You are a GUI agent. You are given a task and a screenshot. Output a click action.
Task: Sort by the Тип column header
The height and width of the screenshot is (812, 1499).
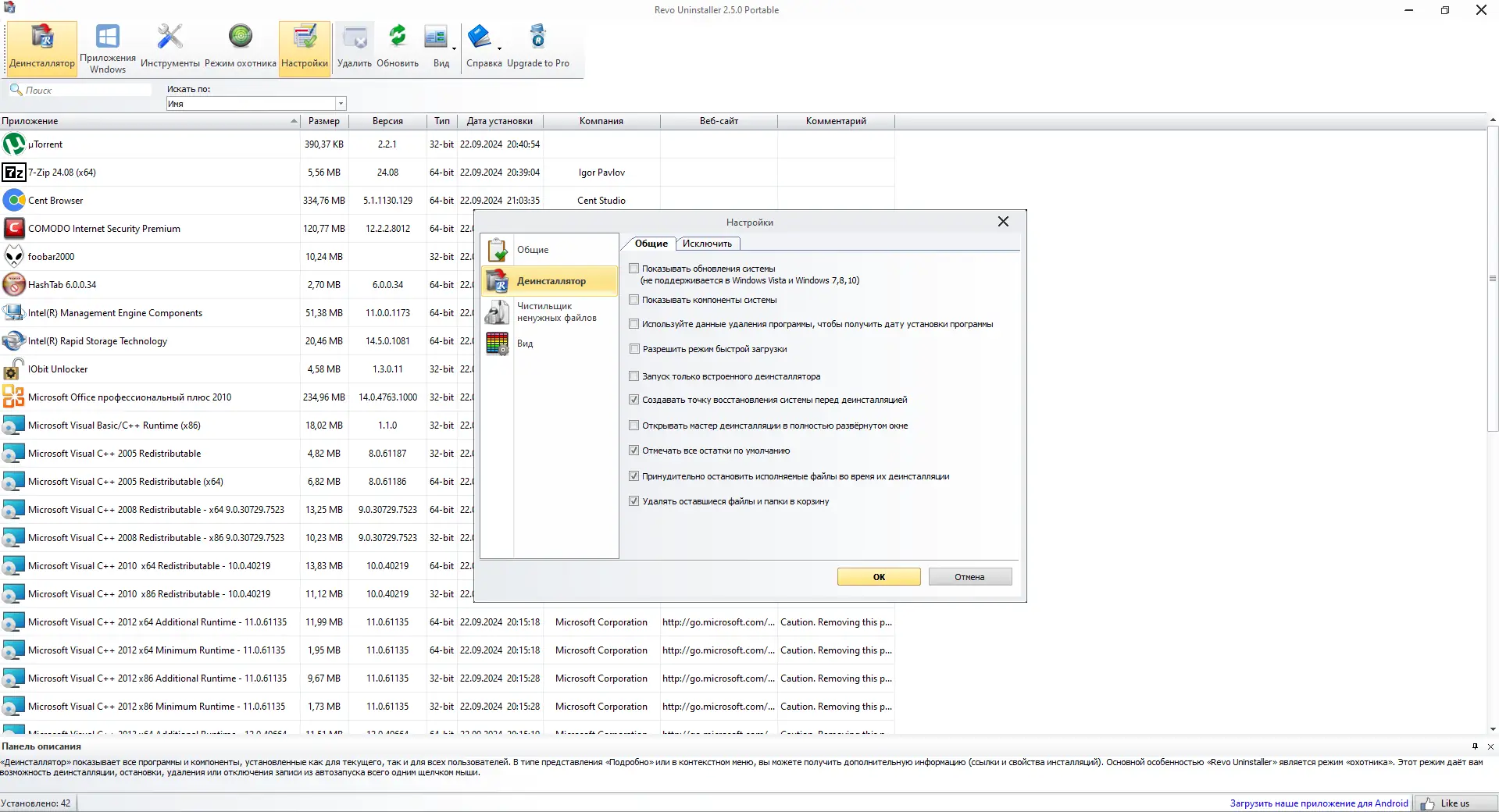(442, 121)
